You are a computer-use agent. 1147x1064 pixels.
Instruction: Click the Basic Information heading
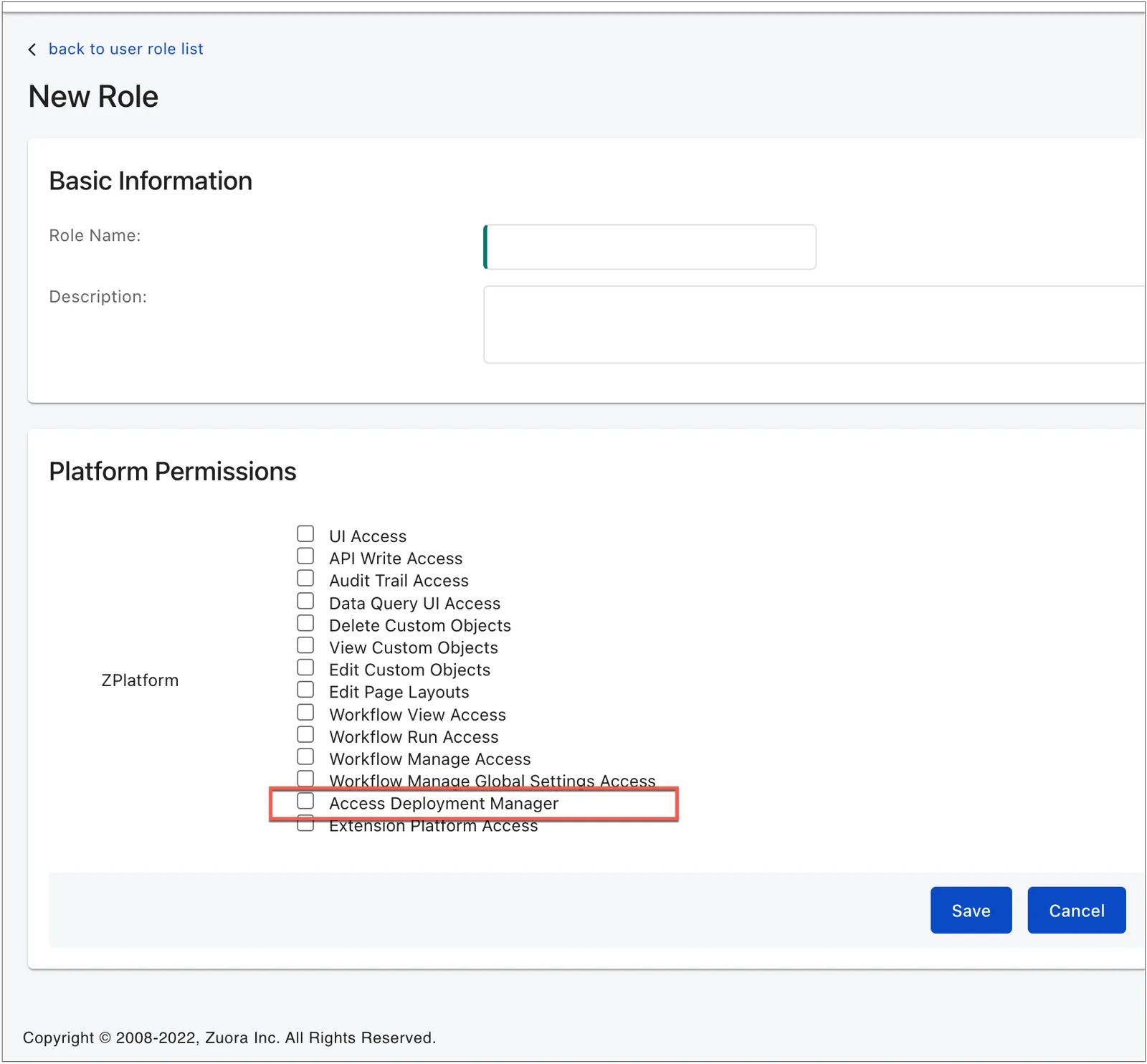[151, 181]
